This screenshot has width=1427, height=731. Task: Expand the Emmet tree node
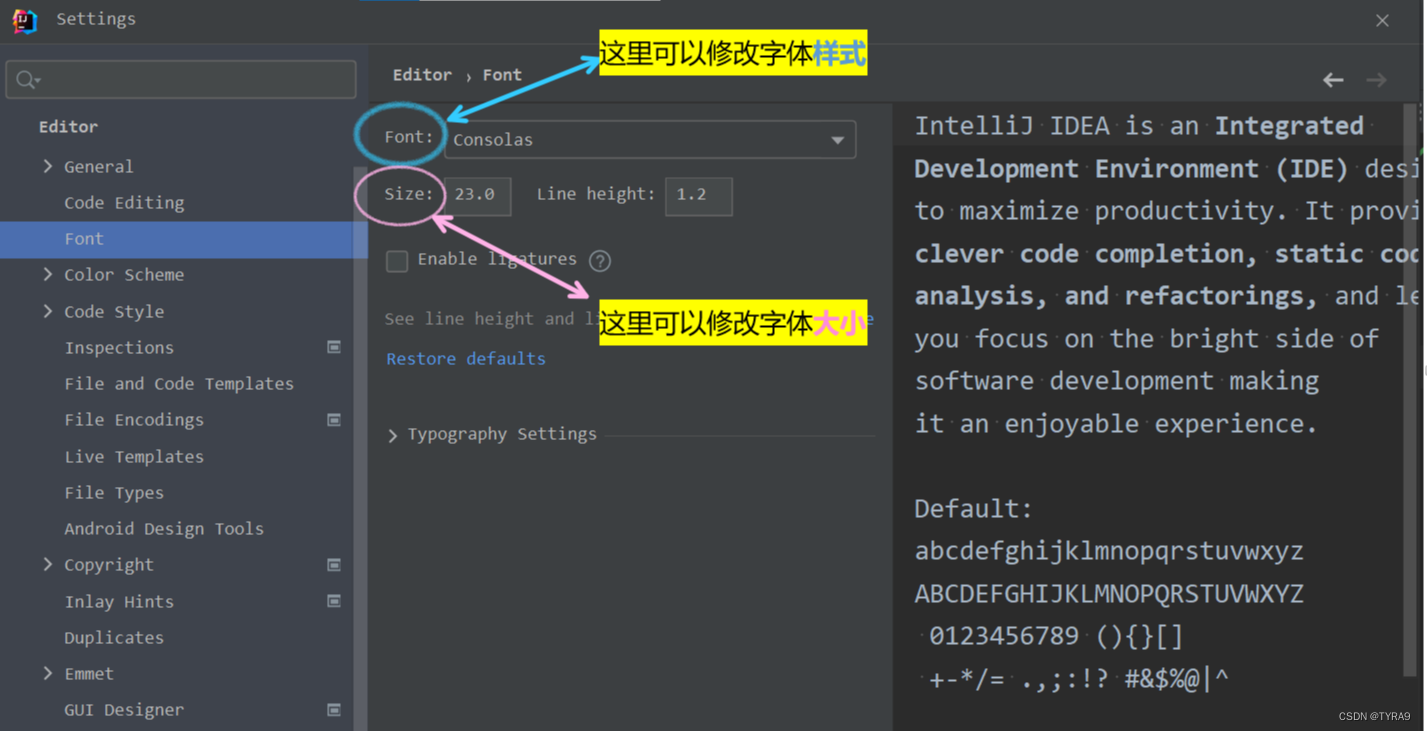tap(47, 673)
